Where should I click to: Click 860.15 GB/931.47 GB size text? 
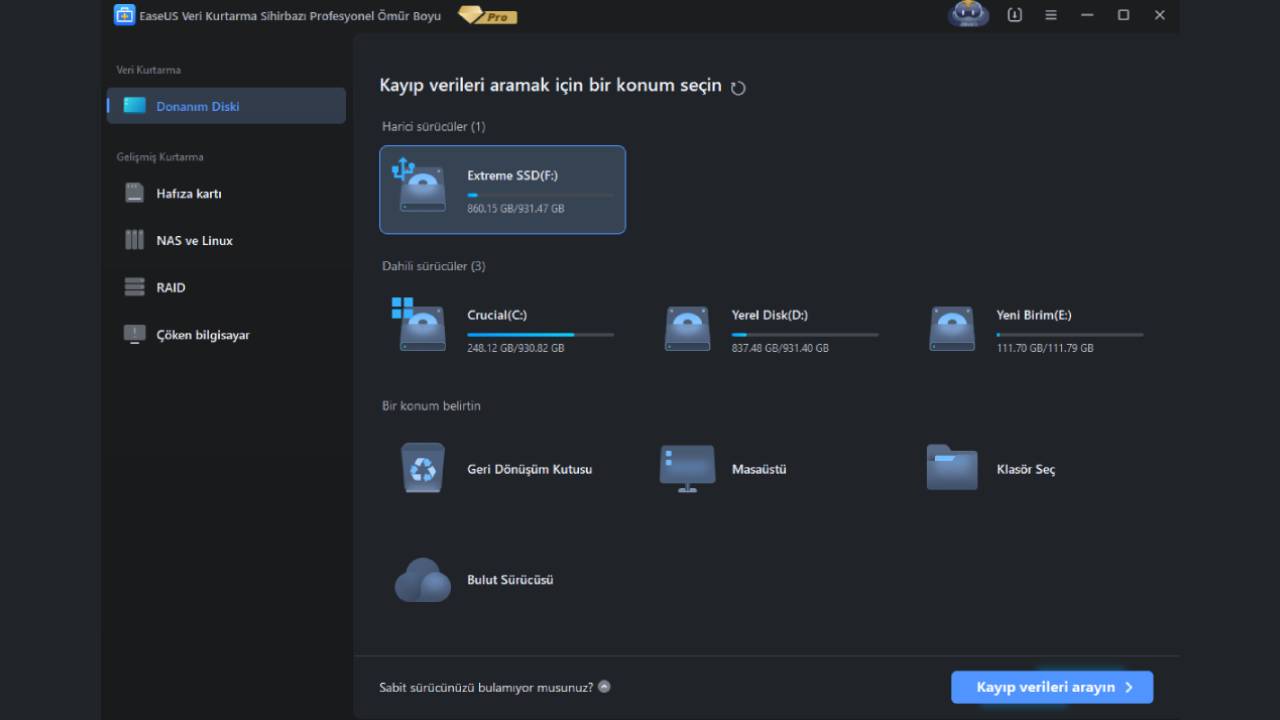point(516,208)
